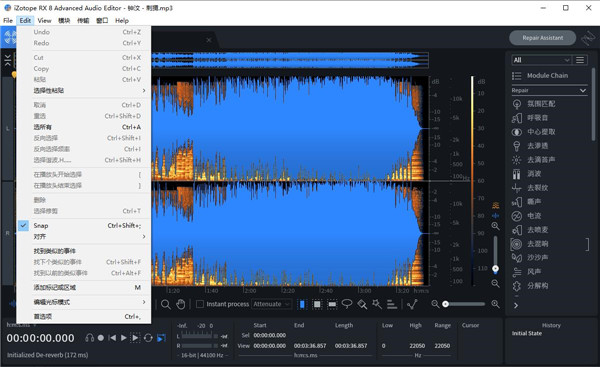The image size is (600, 367).
Task: Adjust the vertical zoom slider handle
Action: click(x=496, y=269)
